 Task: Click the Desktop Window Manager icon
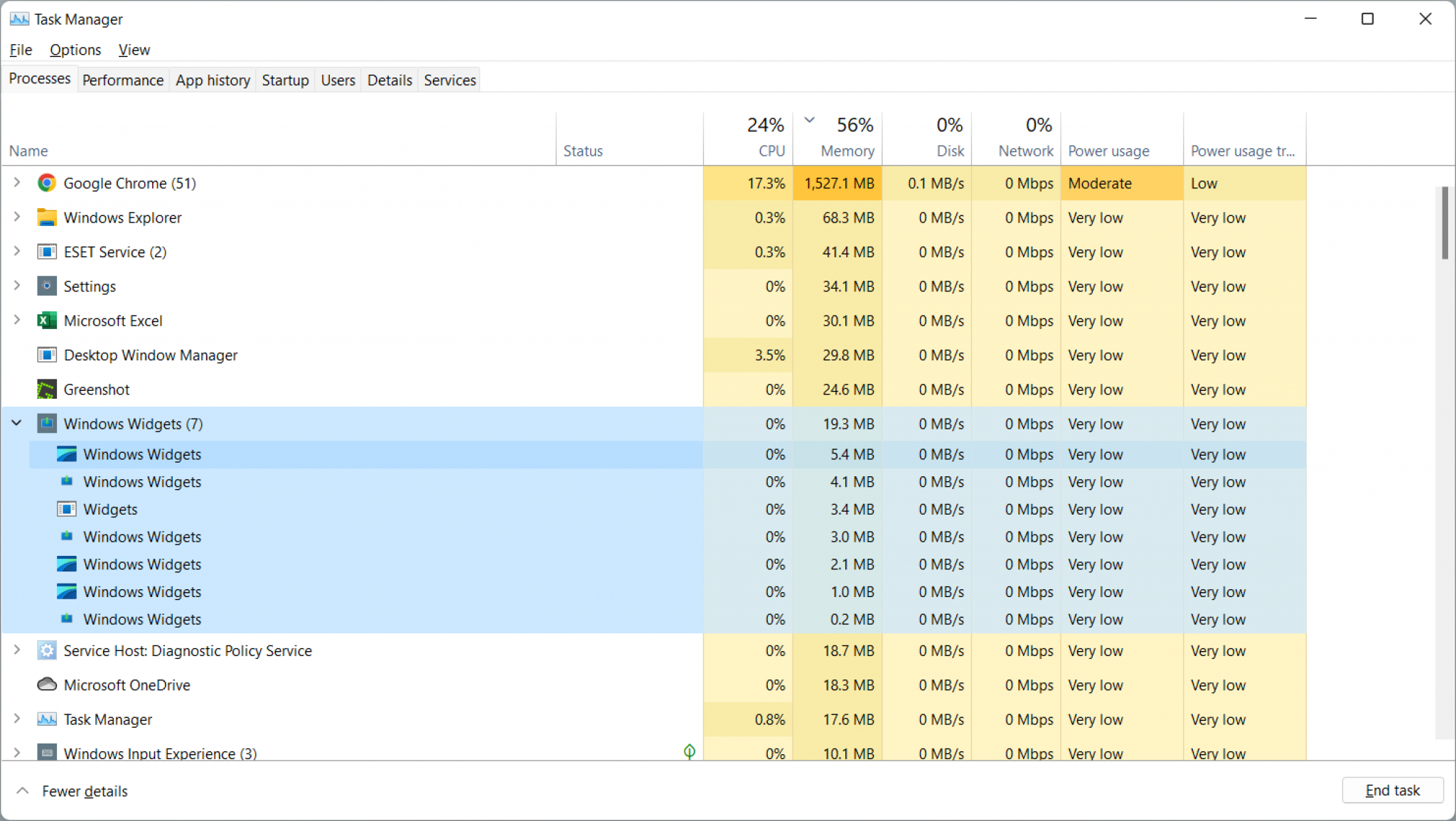(x=46, y=355)
